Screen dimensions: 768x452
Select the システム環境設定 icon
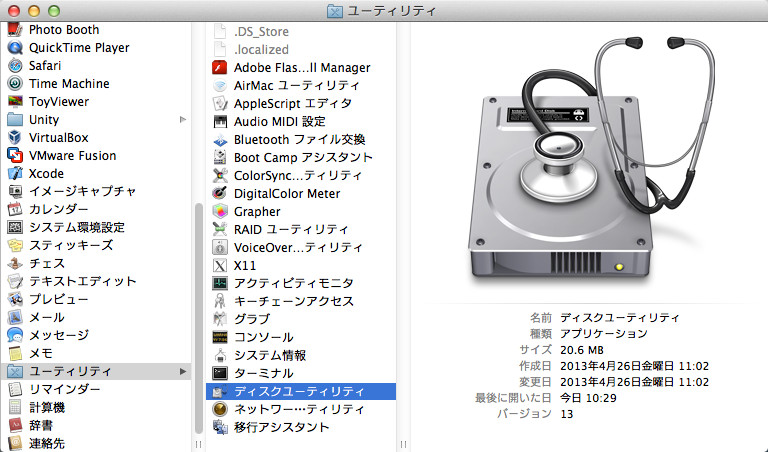coord(15,227)
